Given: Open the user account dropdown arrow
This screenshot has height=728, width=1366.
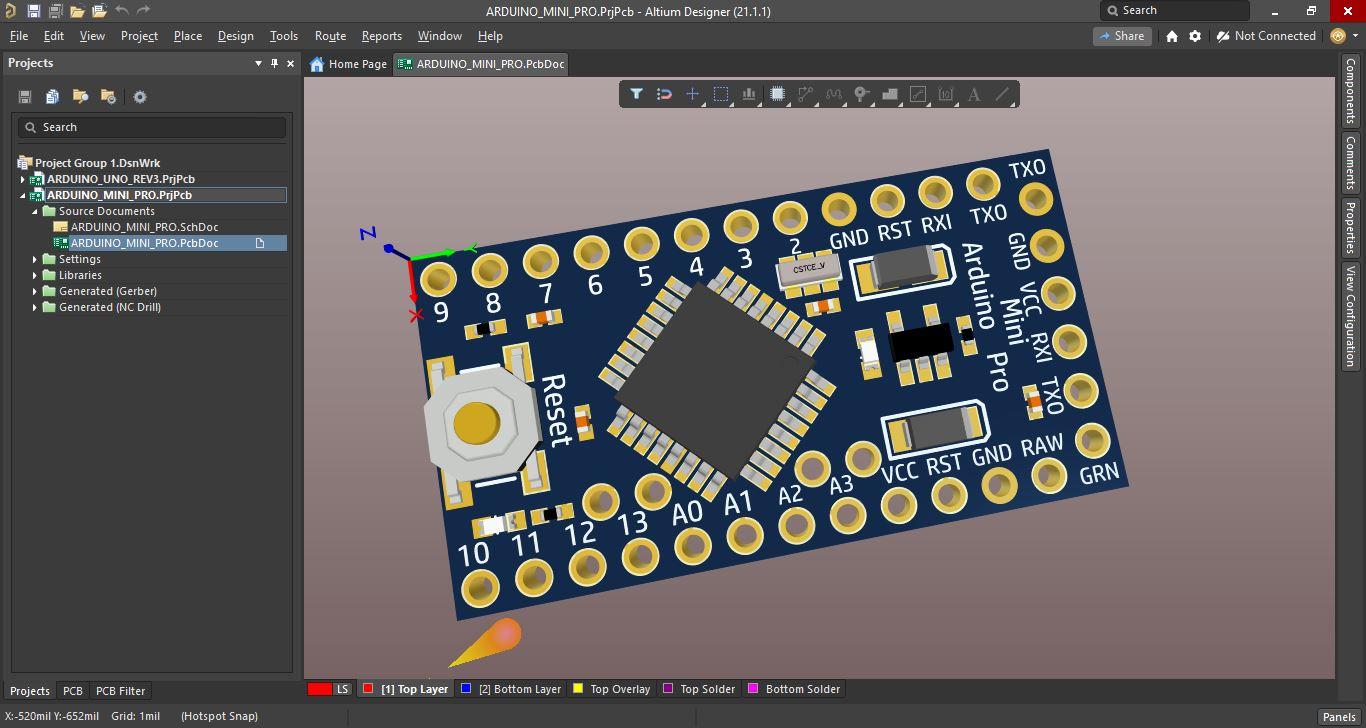Looking at the screenshot, I should point(1356,36).
